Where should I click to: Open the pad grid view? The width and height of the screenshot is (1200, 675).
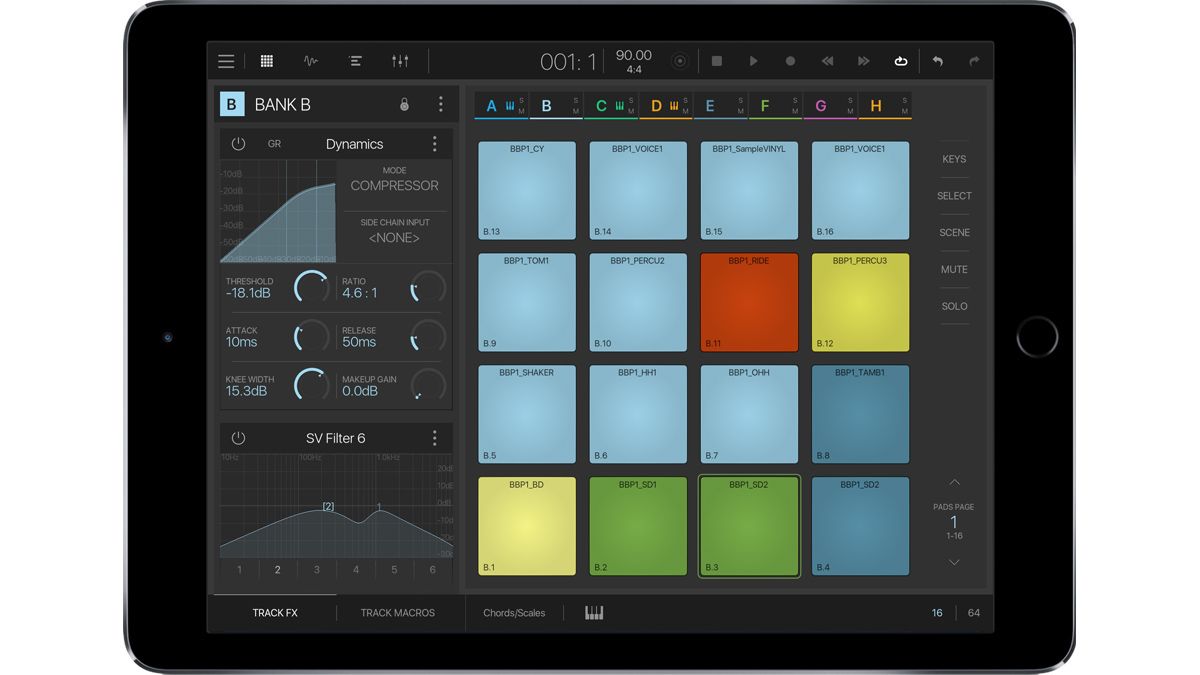266,60
